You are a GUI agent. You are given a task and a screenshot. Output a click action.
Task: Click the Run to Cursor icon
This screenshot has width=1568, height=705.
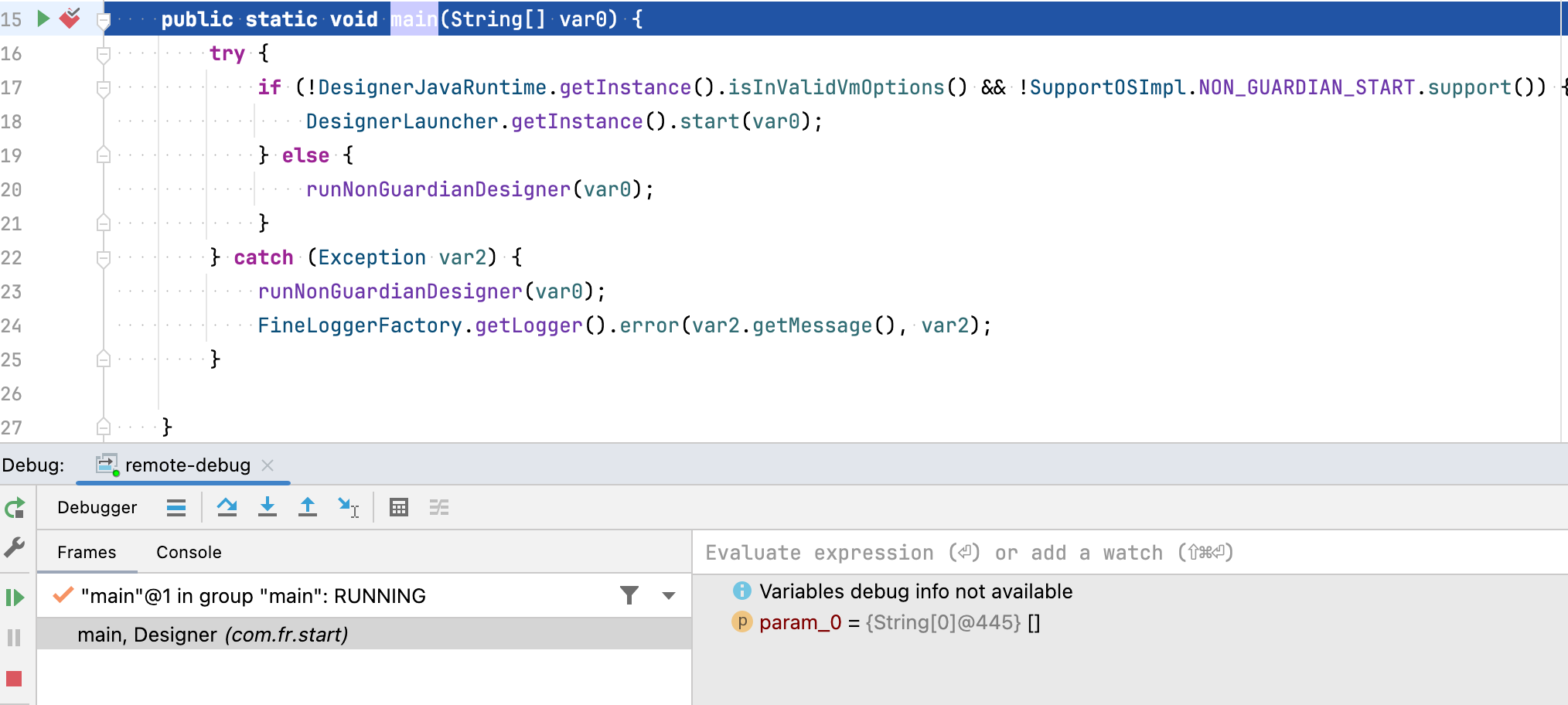click(349, 507)
